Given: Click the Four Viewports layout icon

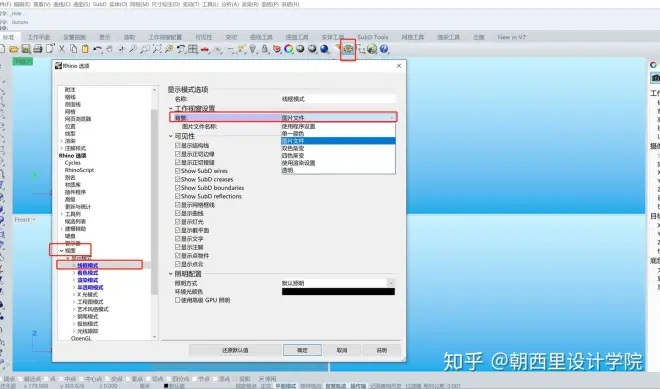Looking at the screenshot, I should pos(193,49).
